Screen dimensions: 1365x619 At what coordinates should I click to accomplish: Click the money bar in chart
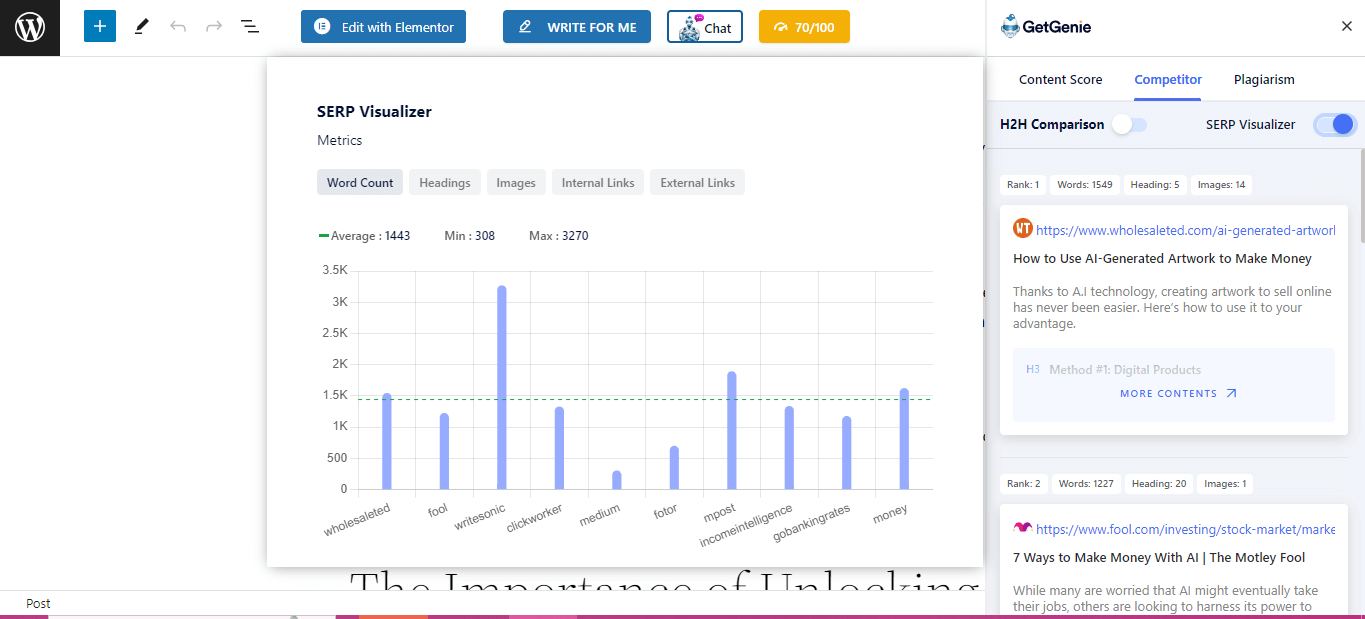pyautogui.click(x=904, y=439)
